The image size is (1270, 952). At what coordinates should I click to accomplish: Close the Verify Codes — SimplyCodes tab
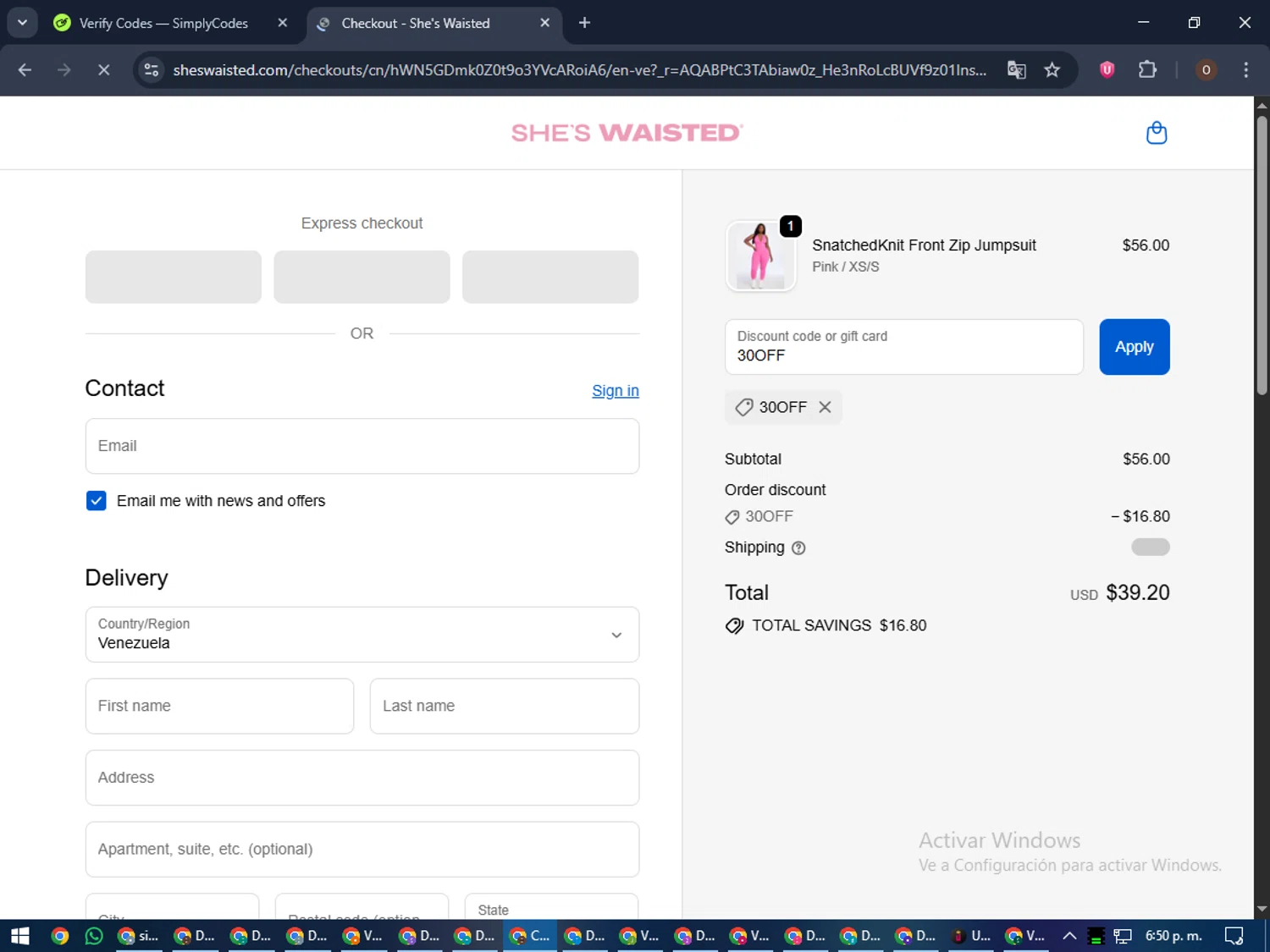(x=283, y=23)
